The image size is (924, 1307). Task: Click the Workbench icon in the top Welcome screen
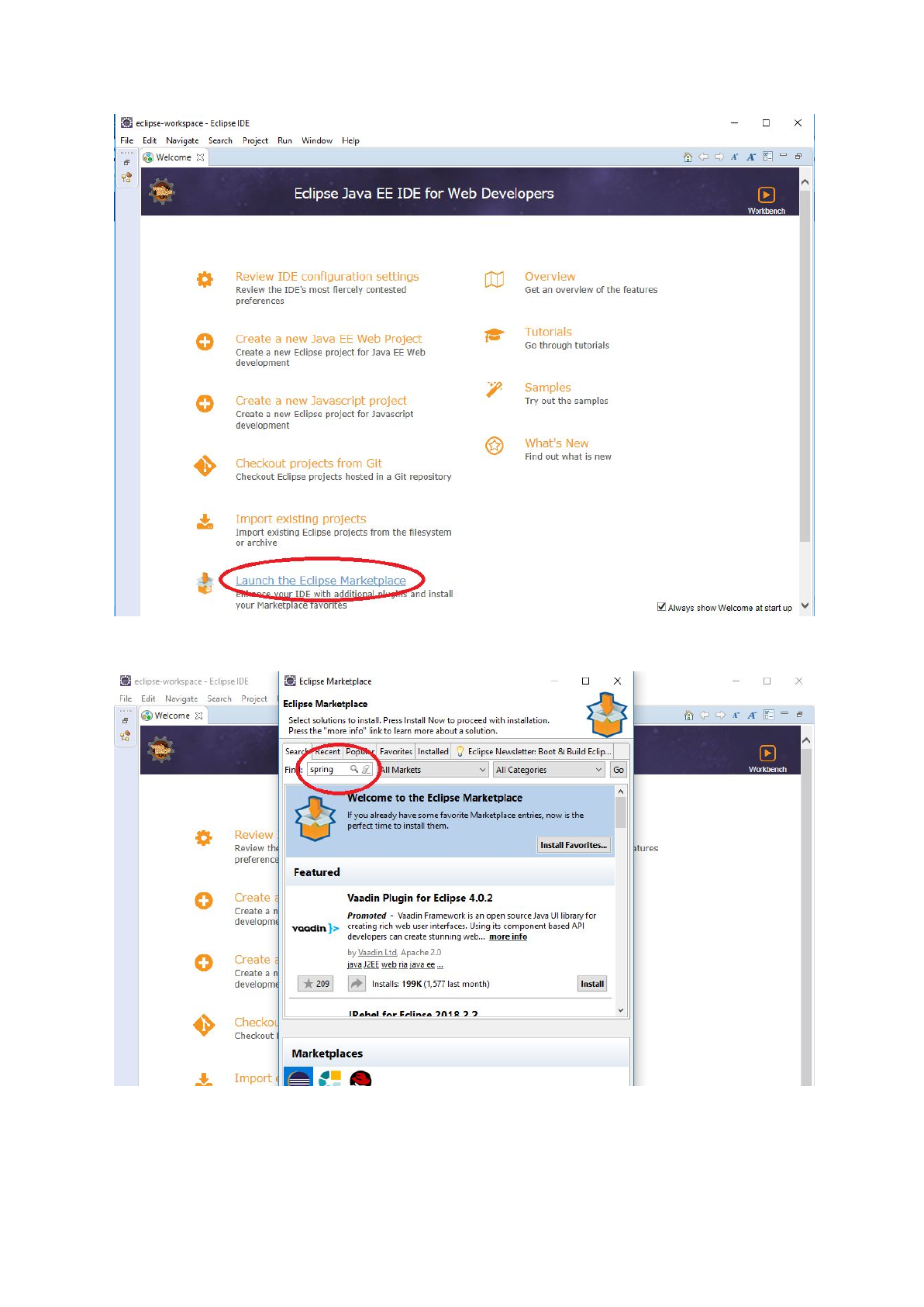[766, 195]
